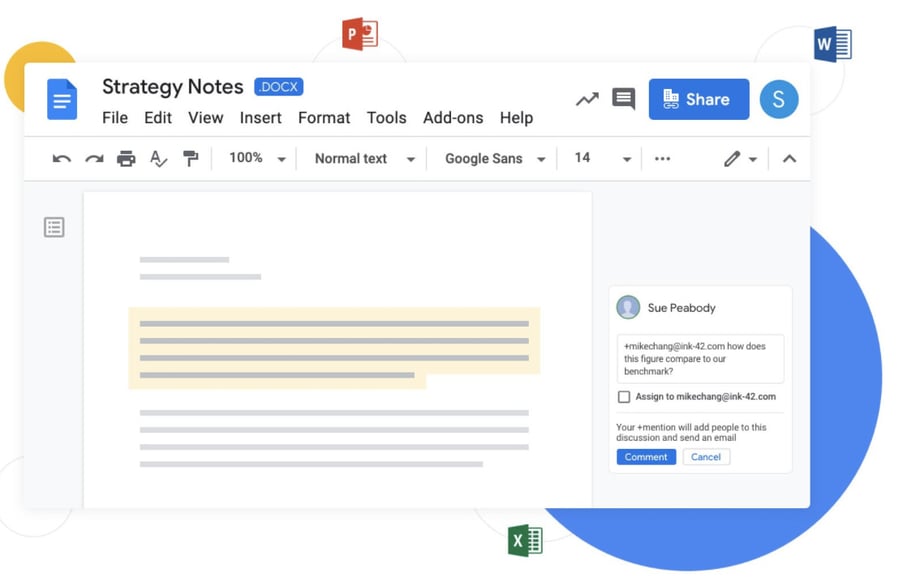Open the font size 14 dropdown
Screen dimensions: 903x581
[601, 159]
